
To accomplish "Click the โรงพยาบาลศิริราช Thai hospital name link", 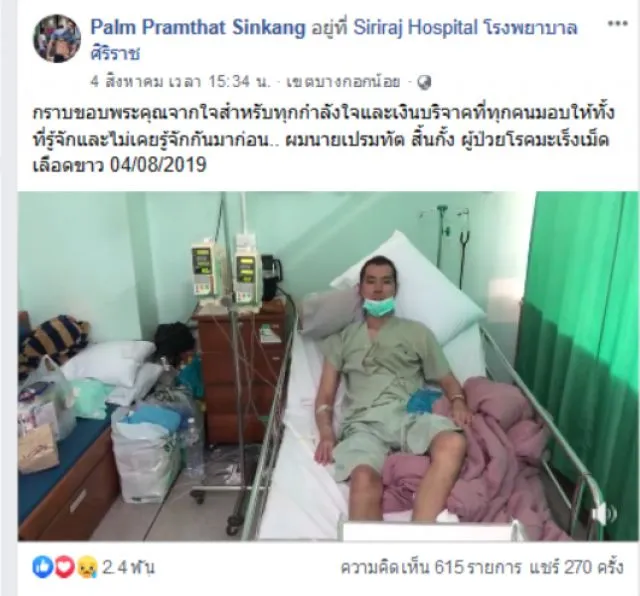I will coord(334,40).
